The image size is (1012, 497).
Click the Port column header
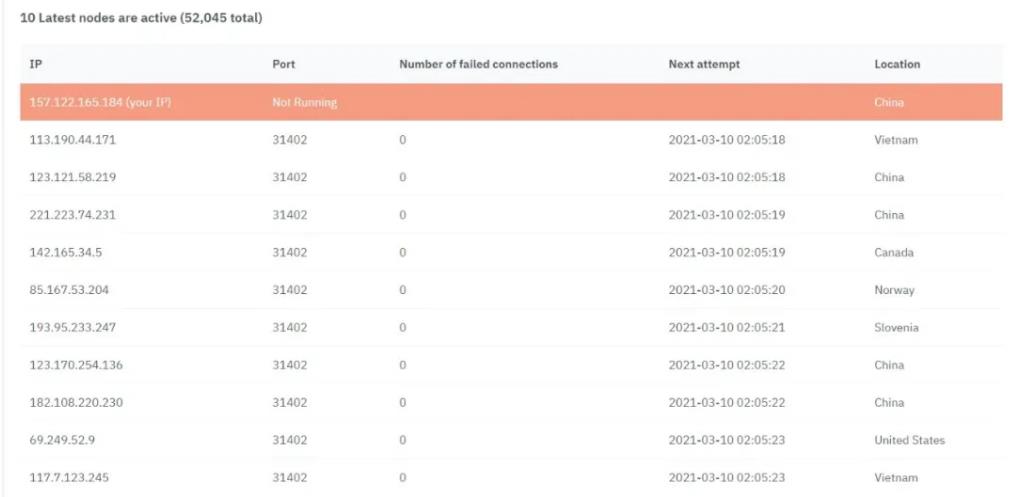pos(283,64)
